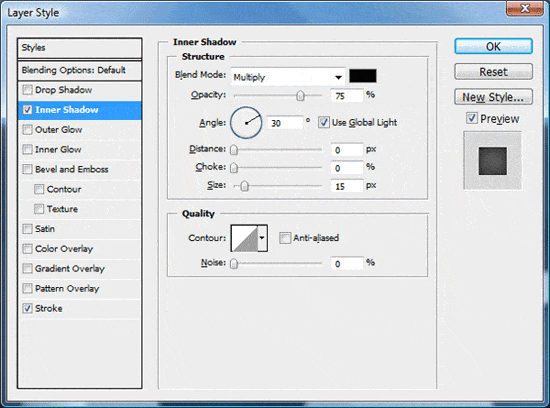Enable the Anti-aliased checkbox

click(x=285, y=238)
